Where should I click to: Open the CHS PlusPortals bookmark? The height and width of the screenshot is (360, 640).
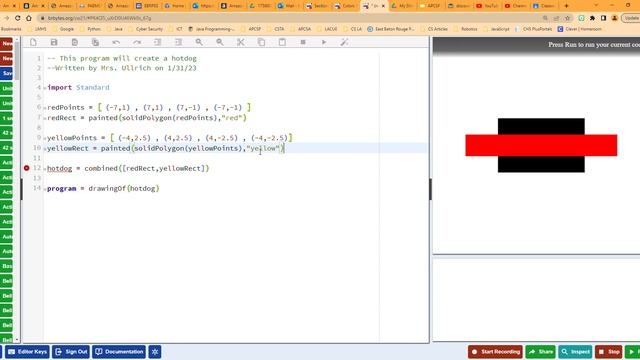pyautogui.click(x=534, y=29)
